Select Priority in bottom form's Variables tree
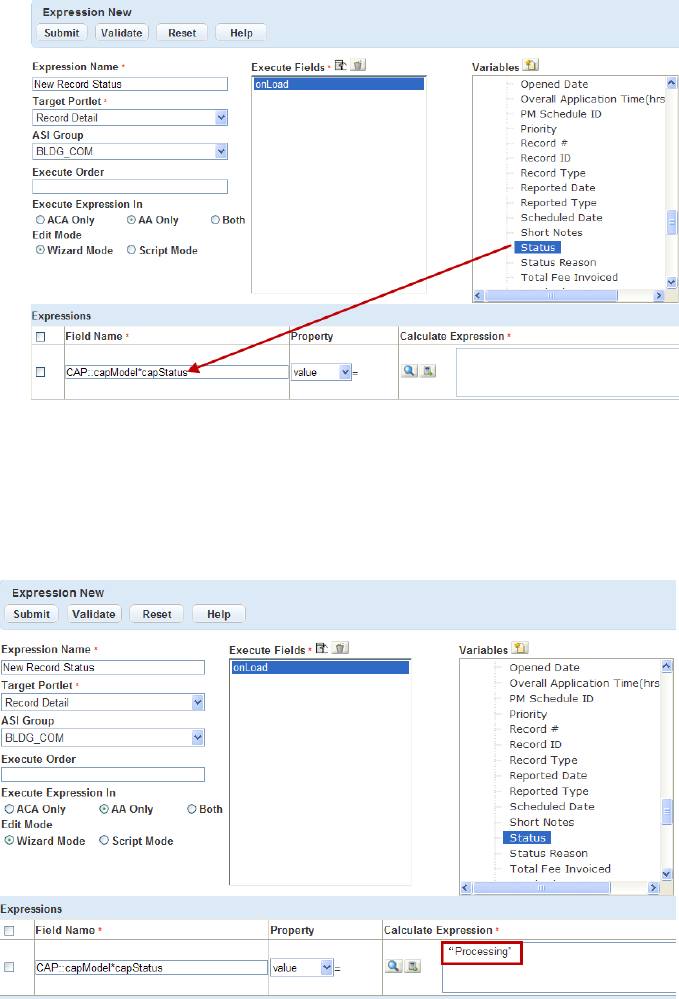The width and height of the screenshot is (679, 999). pos(528,714)
